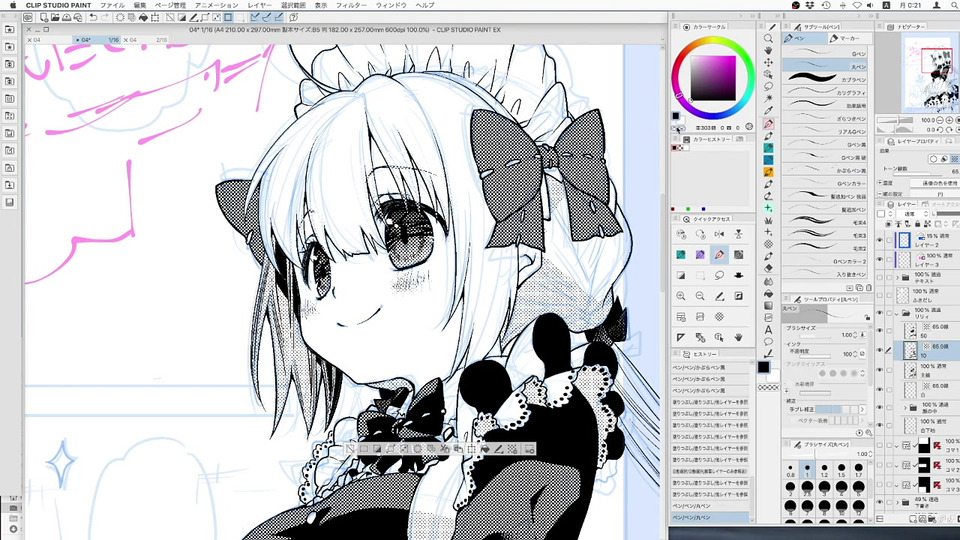Image resolution: width=960 pixels, height=540 pixels.
Task: Select the リアルGペン sub tool
Action: [827, 131]
